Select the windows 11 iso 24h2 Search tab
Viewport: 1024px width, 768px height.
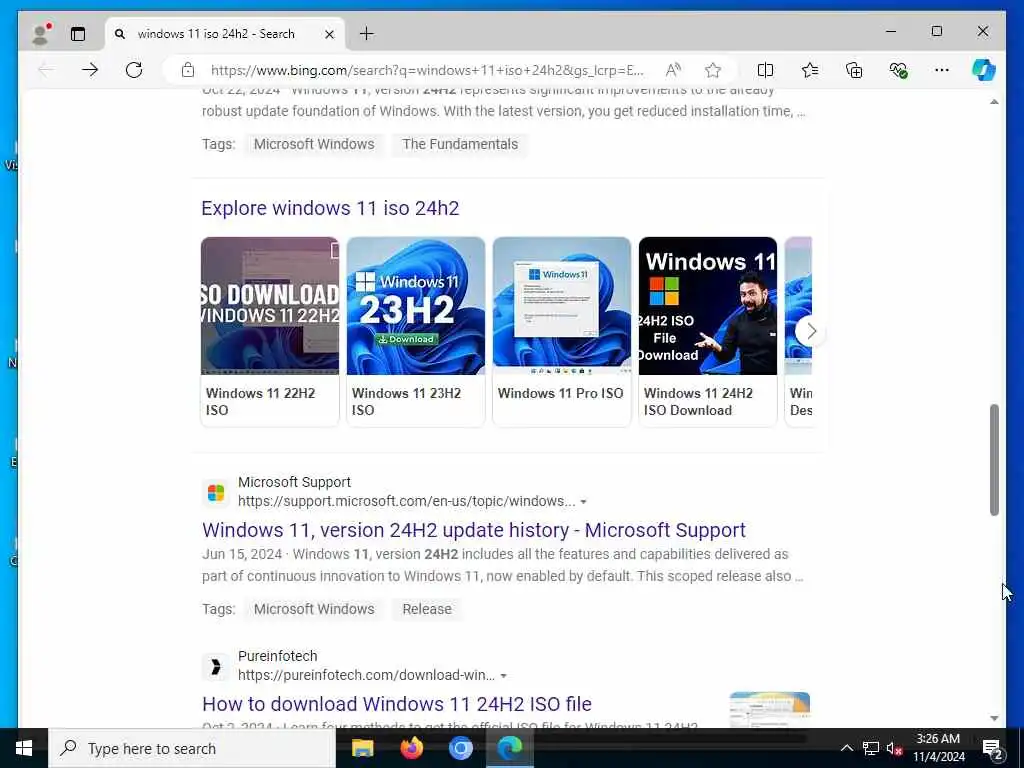click(224, 34)
